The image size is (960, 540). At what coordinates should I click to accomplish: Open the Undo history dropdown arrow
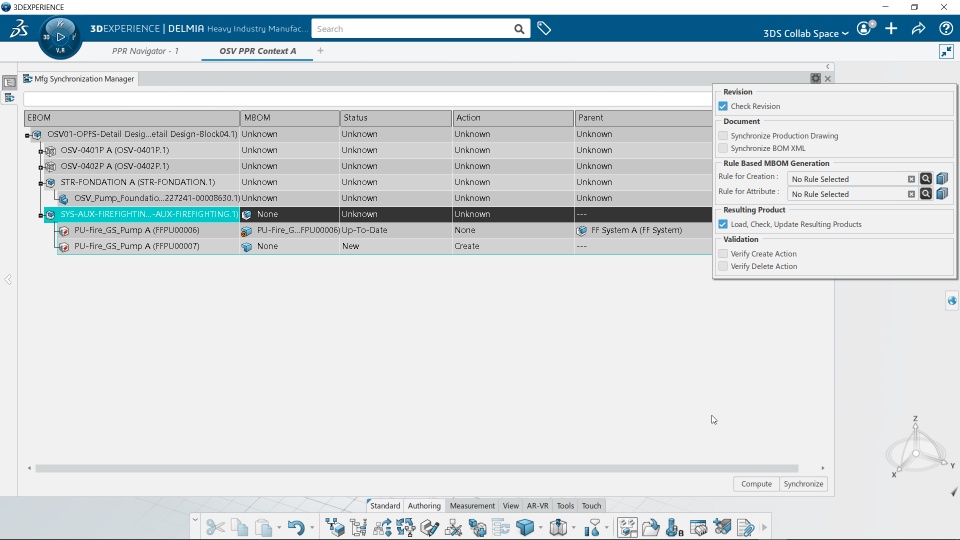(312, 528)
